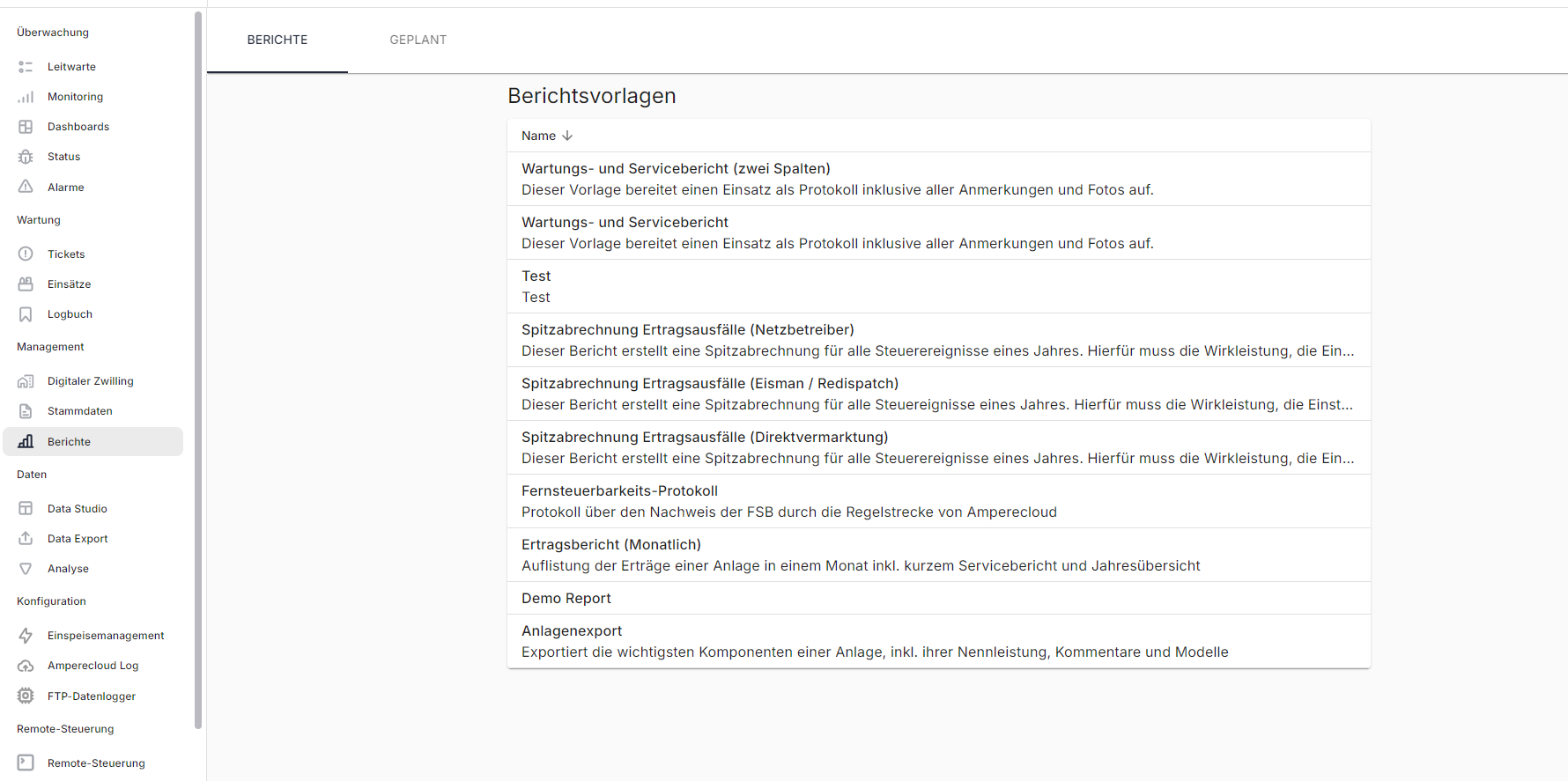The width and height of the screenshot is (1568, 781).
Task: Open the Anlagenexport report template
Action: coord(572,631)
